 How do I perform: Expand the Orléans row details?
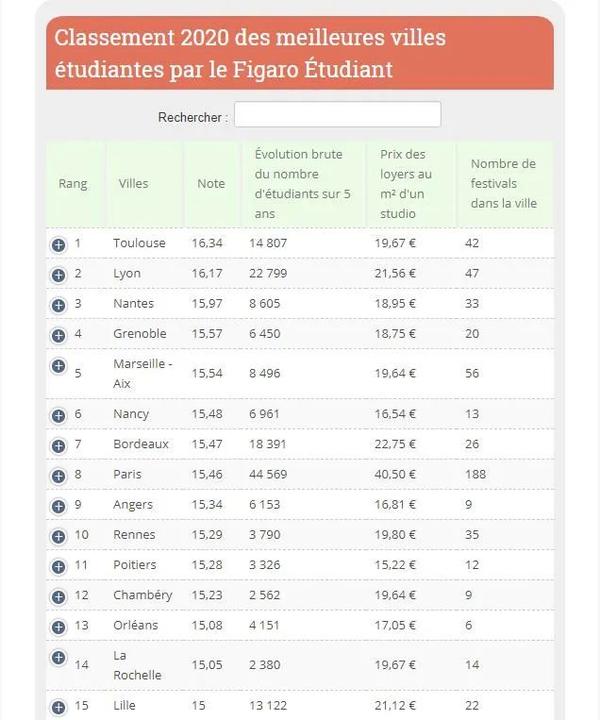click(x=58, y=626)
